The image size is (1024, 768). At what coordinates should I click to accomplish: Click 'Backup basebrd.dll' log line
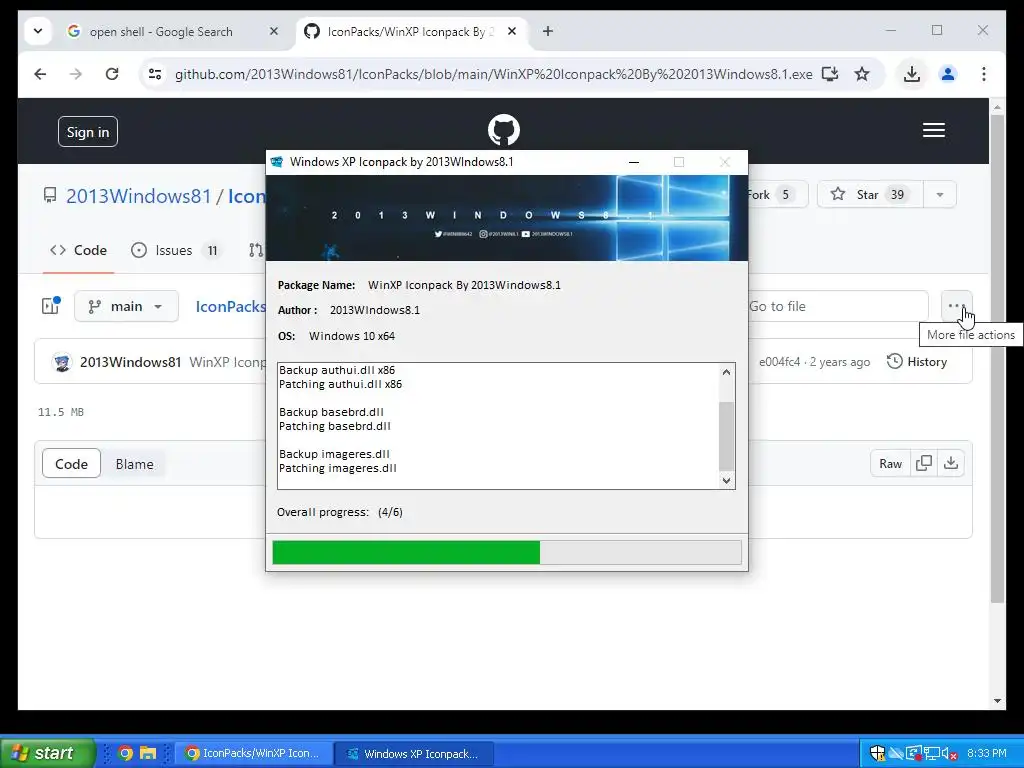(x=331, y=412)
